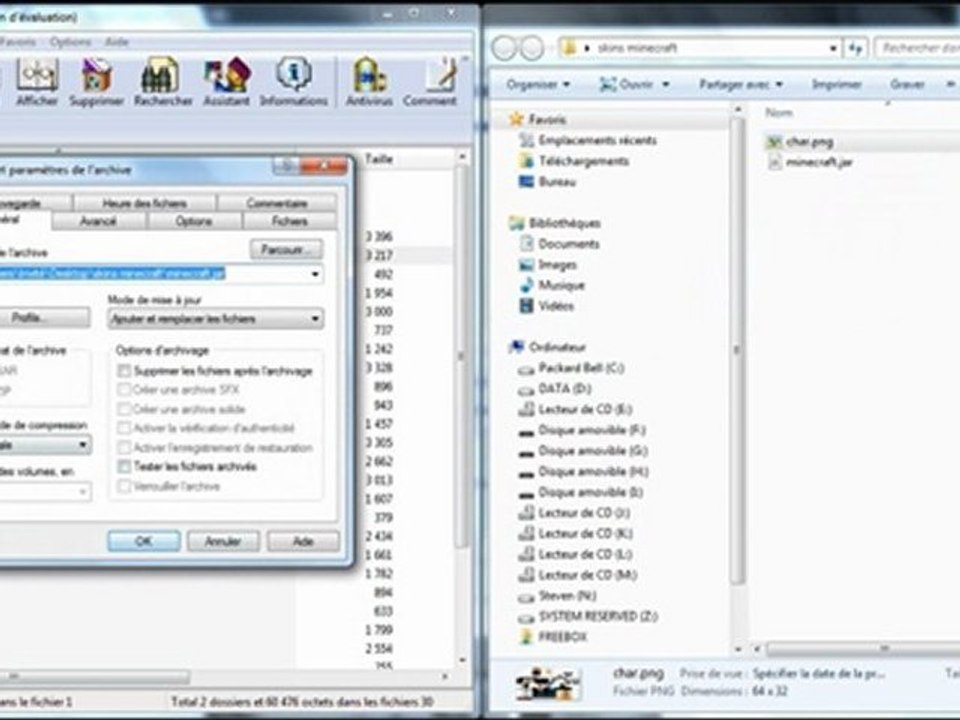Expand the Explorer address bar history arrow
The width and height of the screenshot is (960, 720).
(x=833, y=48)
